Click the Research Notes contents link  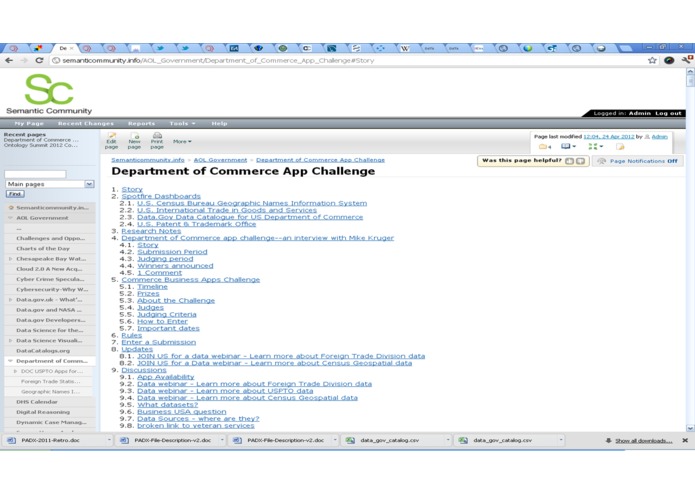(x=151, y=231)
